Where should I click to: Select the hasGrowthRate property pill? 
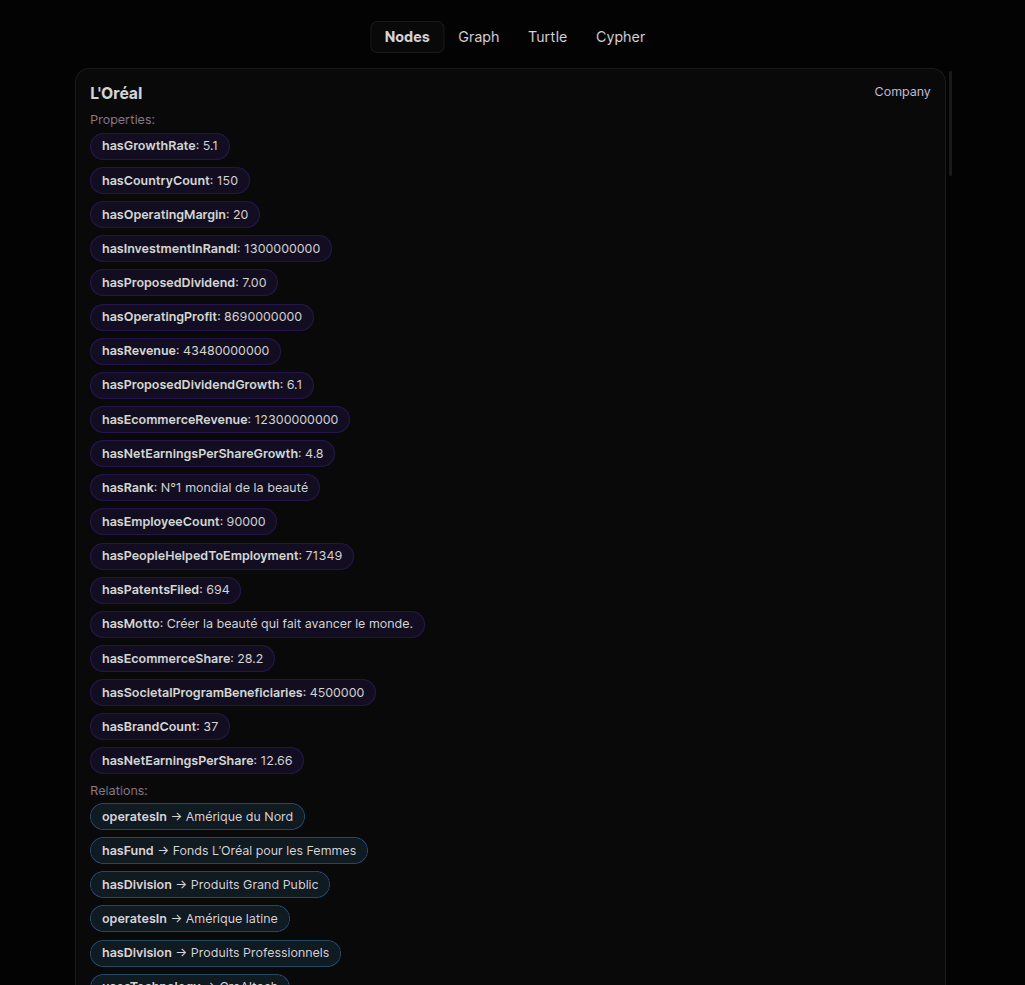tap(159, 146)
